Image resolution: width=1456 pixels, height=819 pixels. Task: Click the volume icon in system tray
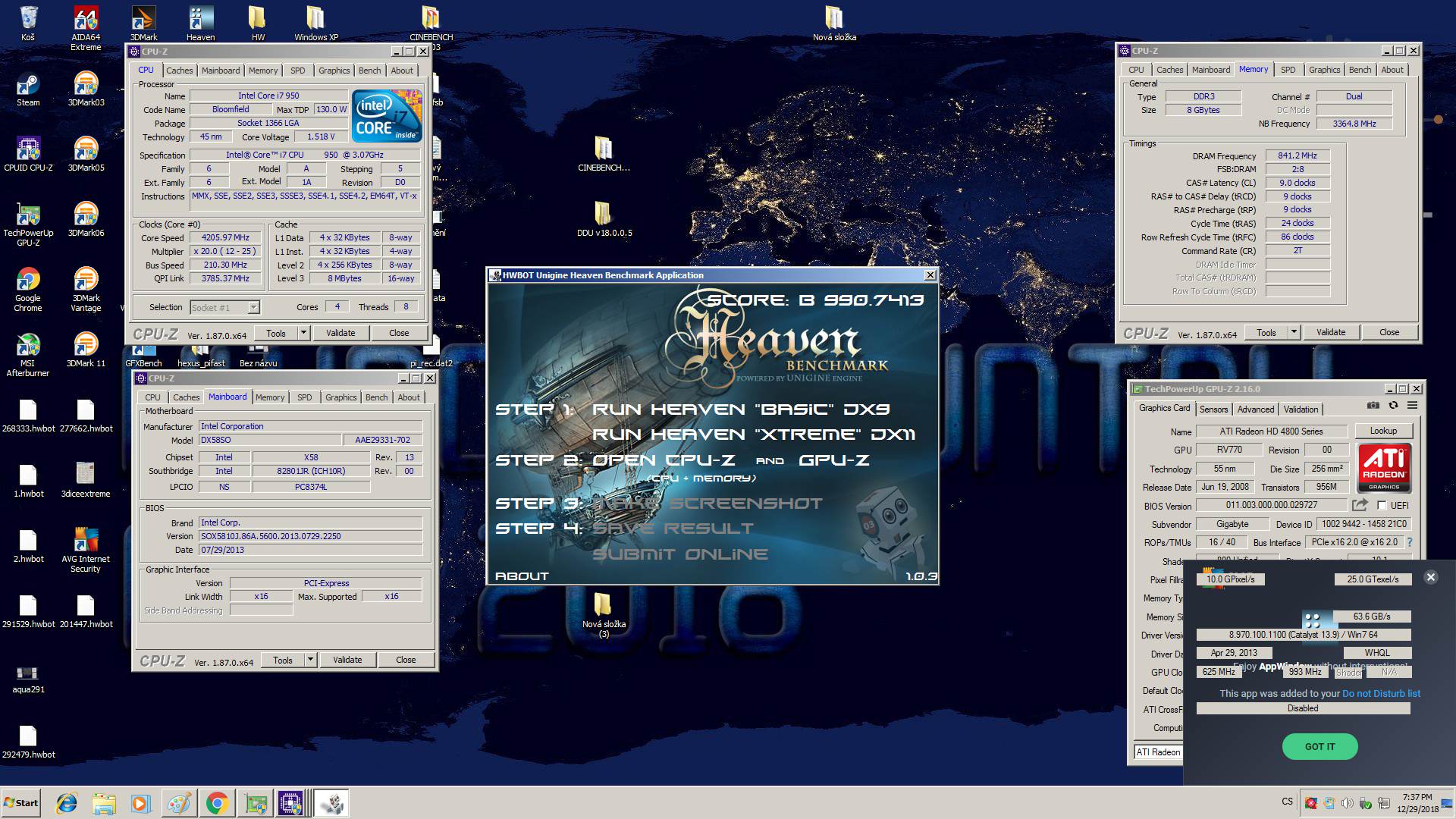(x=1347, y=803)
